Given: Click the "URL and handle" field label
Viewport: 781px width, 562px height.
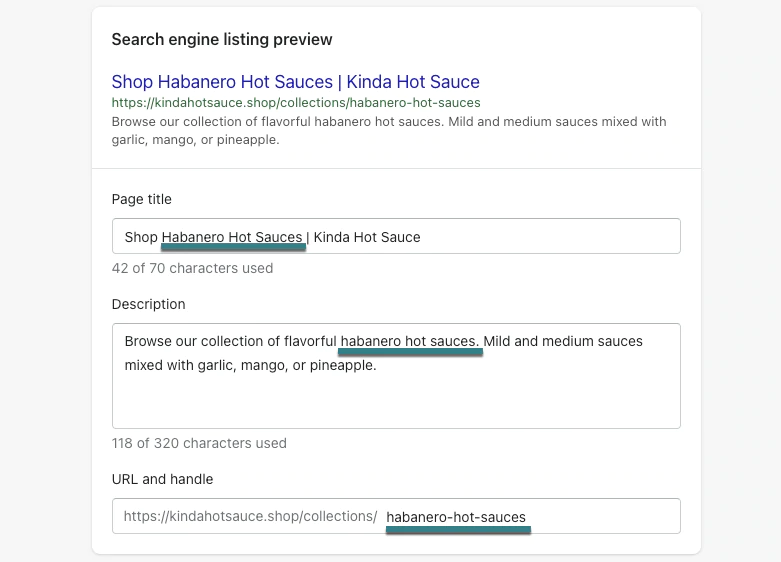Looking at the screenshot, I should (162, 479).
